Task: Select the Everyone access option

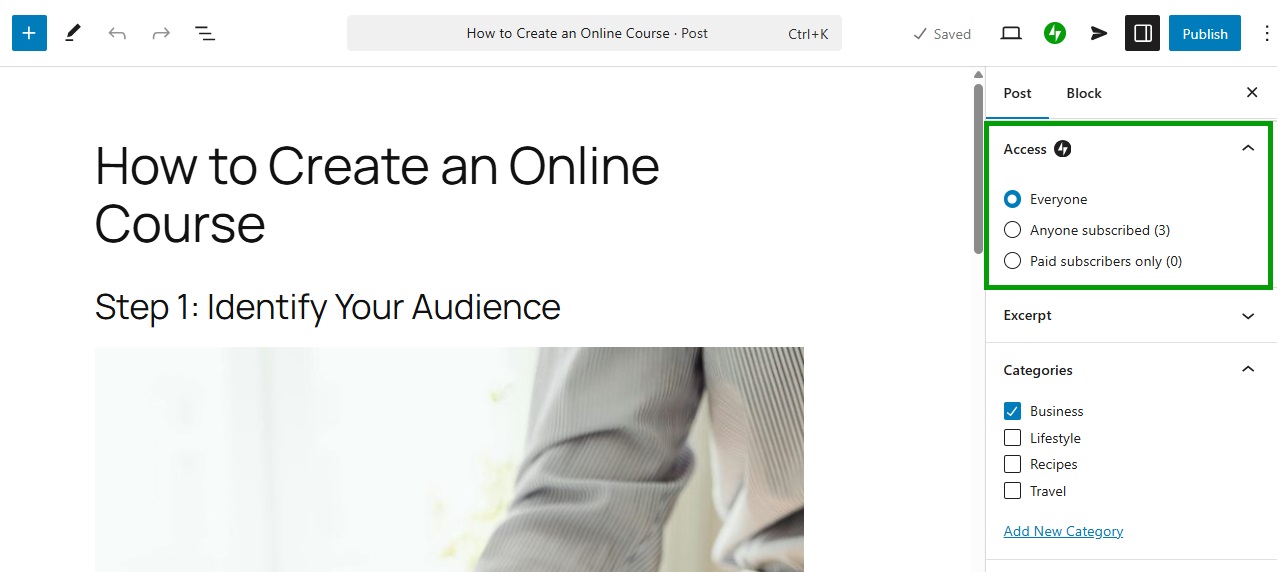Action: point(1012,199)
